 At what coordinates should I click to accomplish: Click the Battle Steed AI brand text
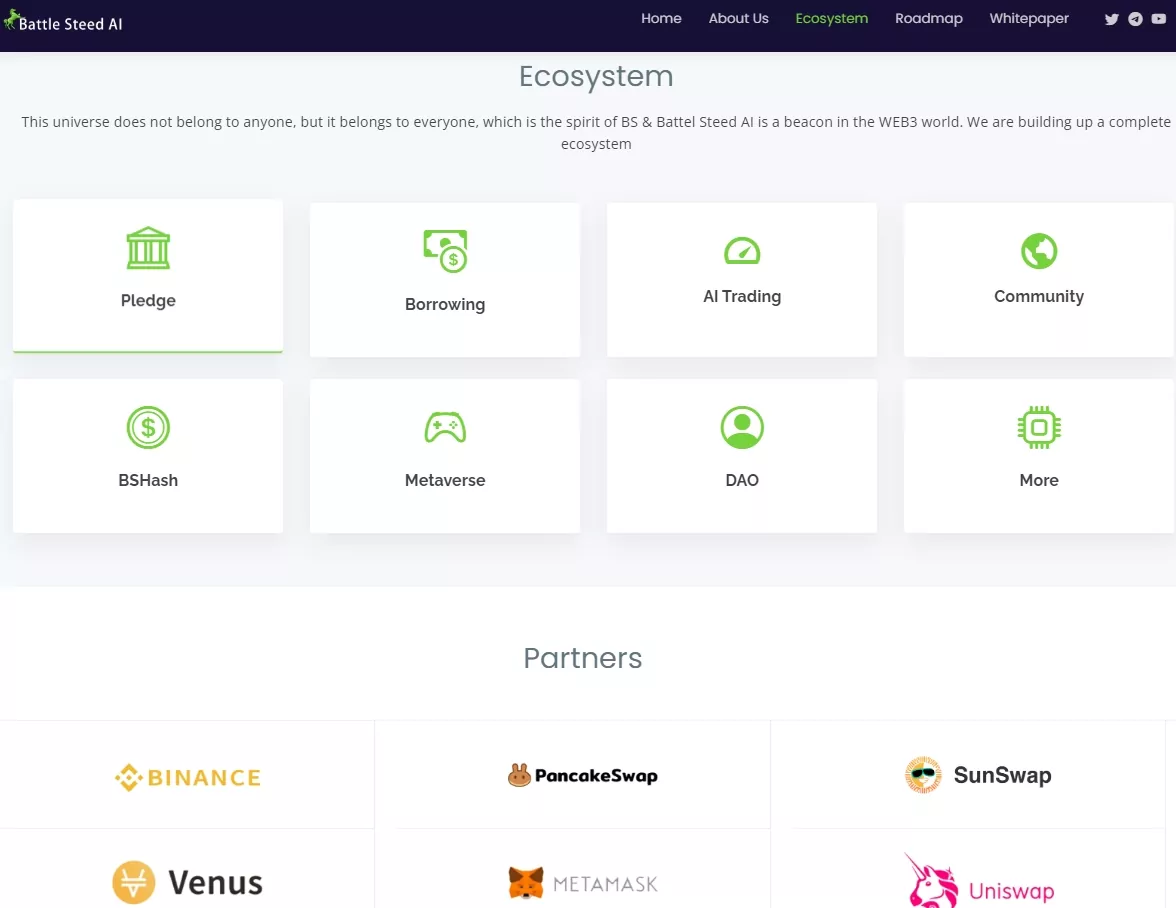pos(70,24)
